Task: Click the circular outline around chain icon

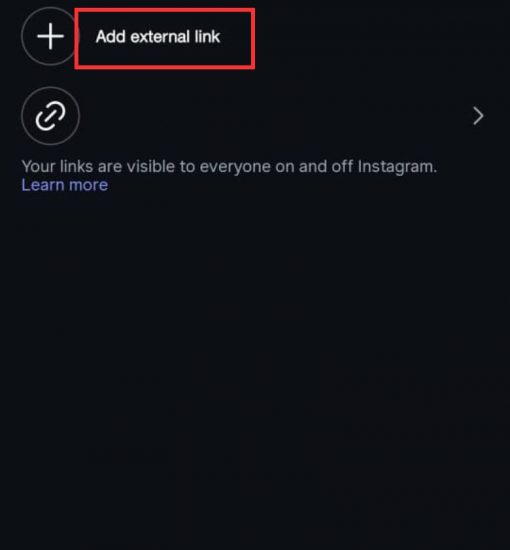Action: point(51,116)
